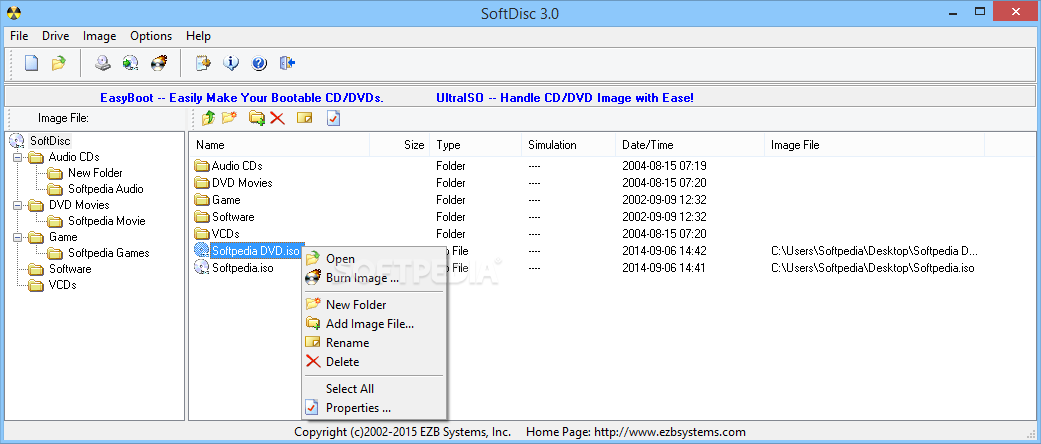Click the Add Image File folder-plus icon
This screenshot has height=444, width=1041.
[x=257, y=118]
